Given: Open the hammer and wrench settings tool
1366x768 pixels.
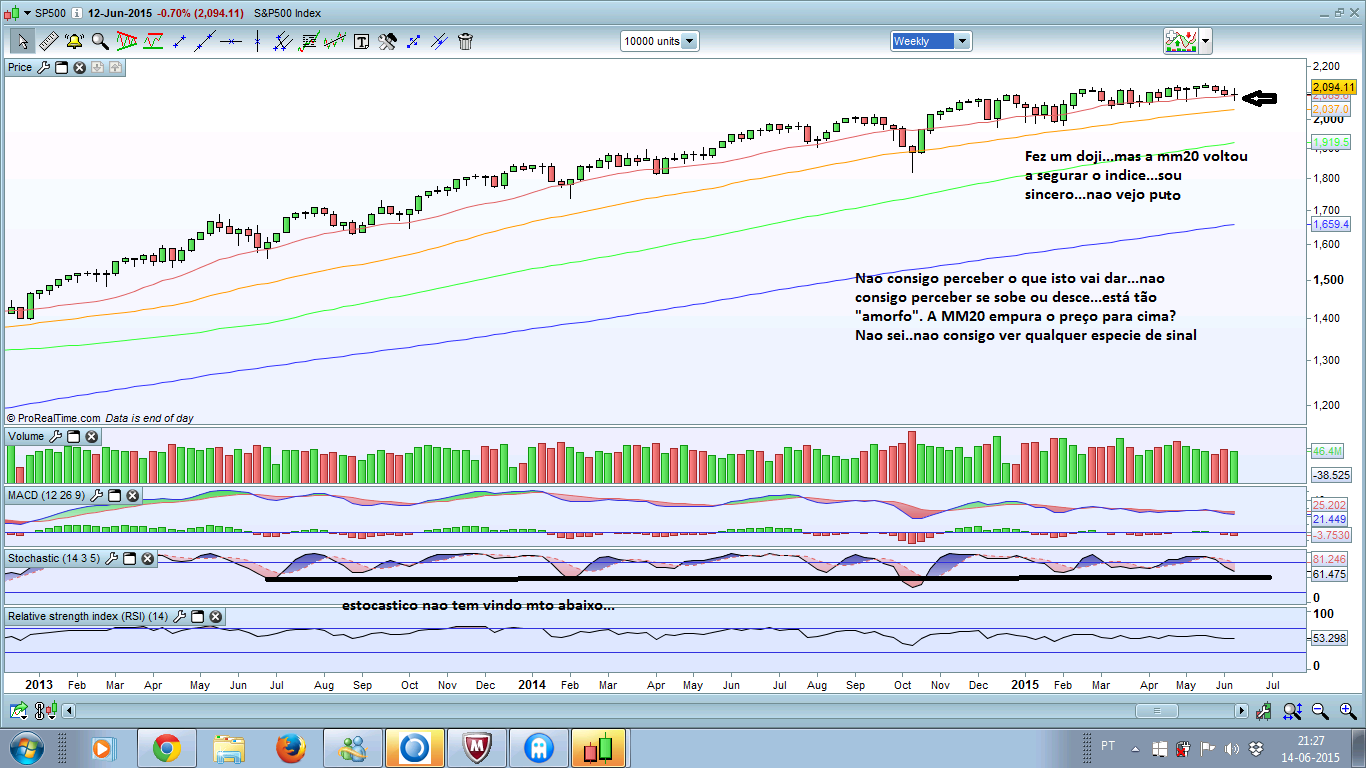Looking at the screenshot, I should pyautogui.click(x=387, y=41).
